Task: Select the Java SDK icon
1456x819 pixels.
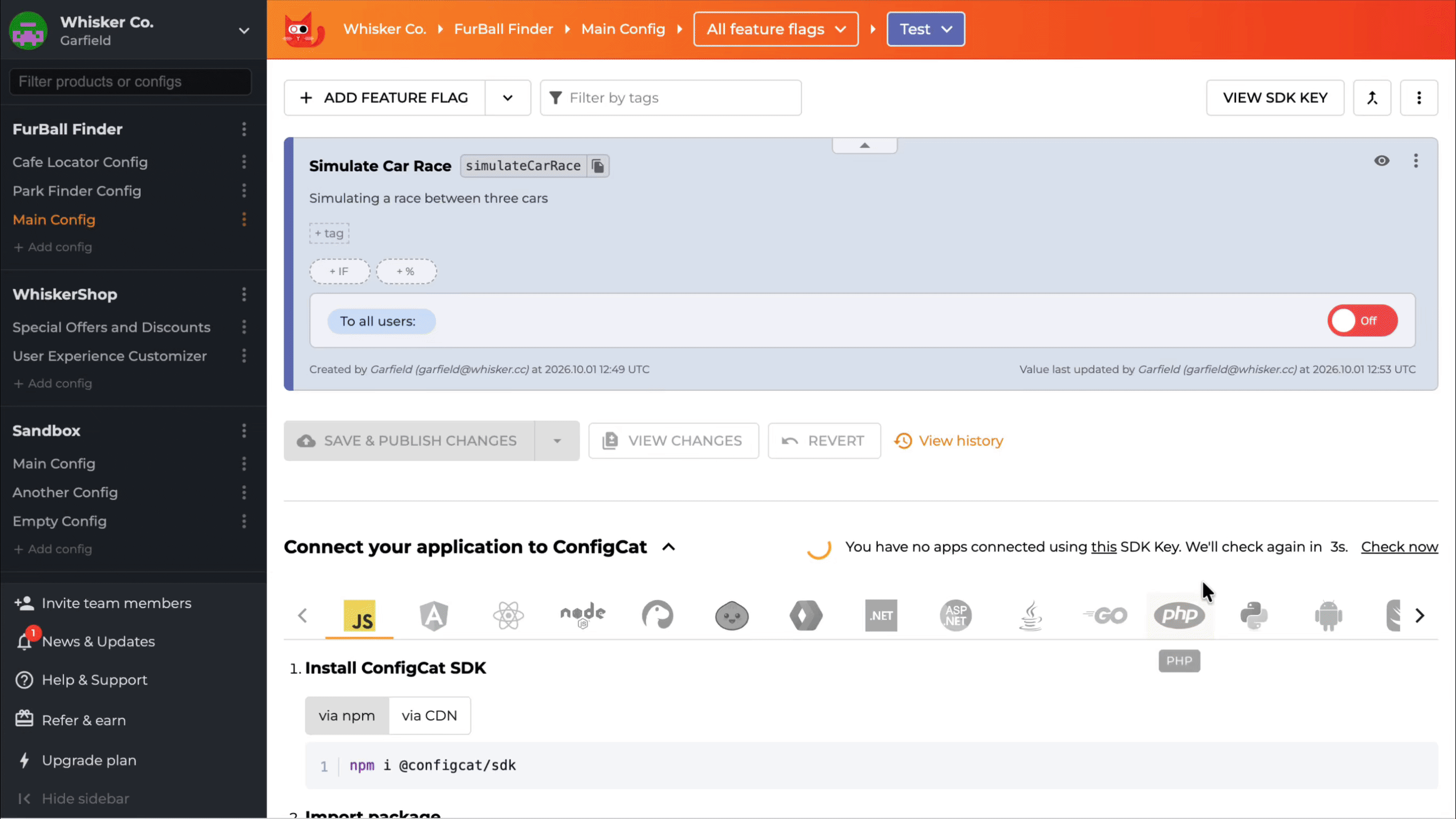Action: 1030,615
